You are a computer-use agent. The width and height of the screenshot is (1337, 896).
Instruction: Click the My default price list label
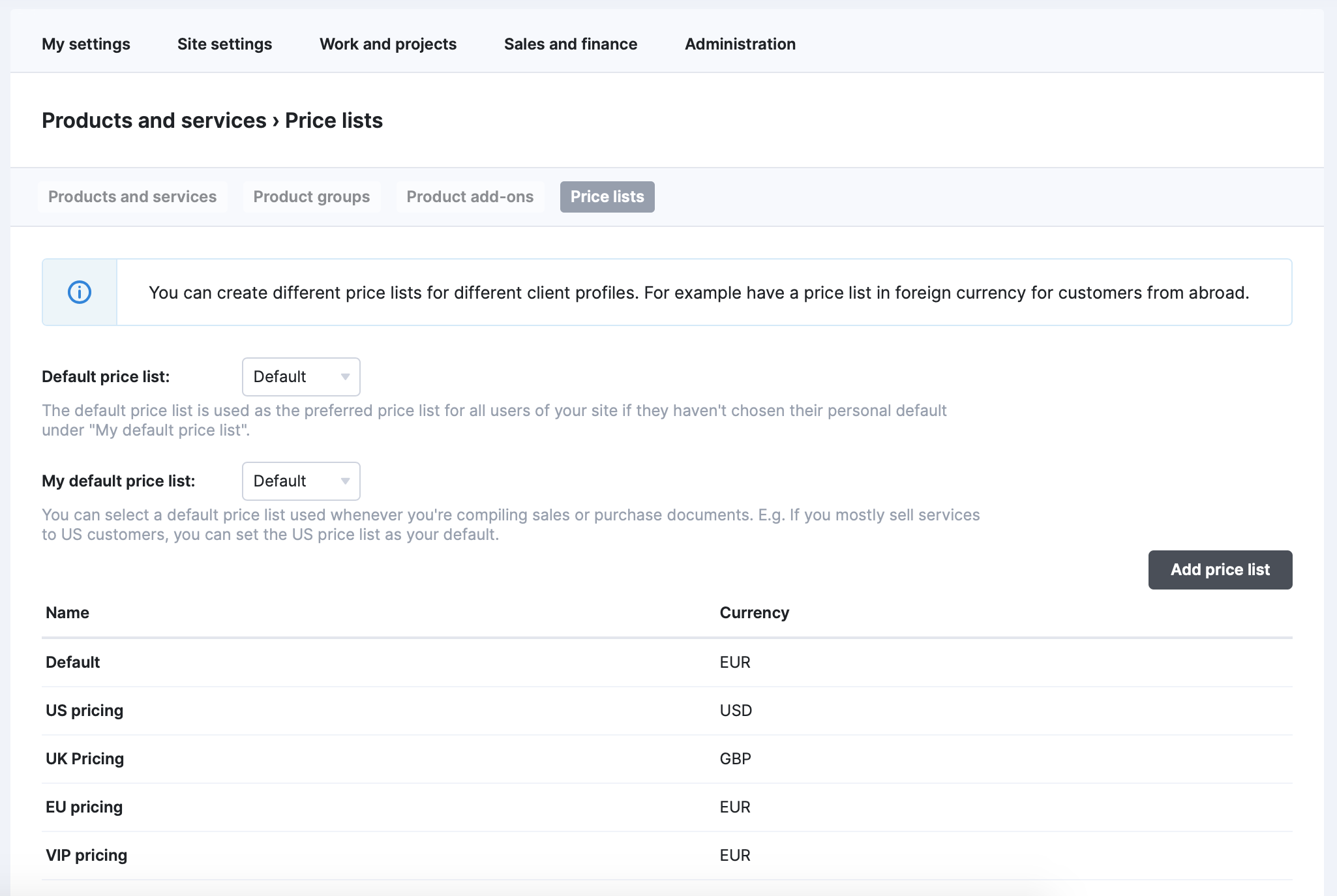pyautogui.click(x=119, y=481)
